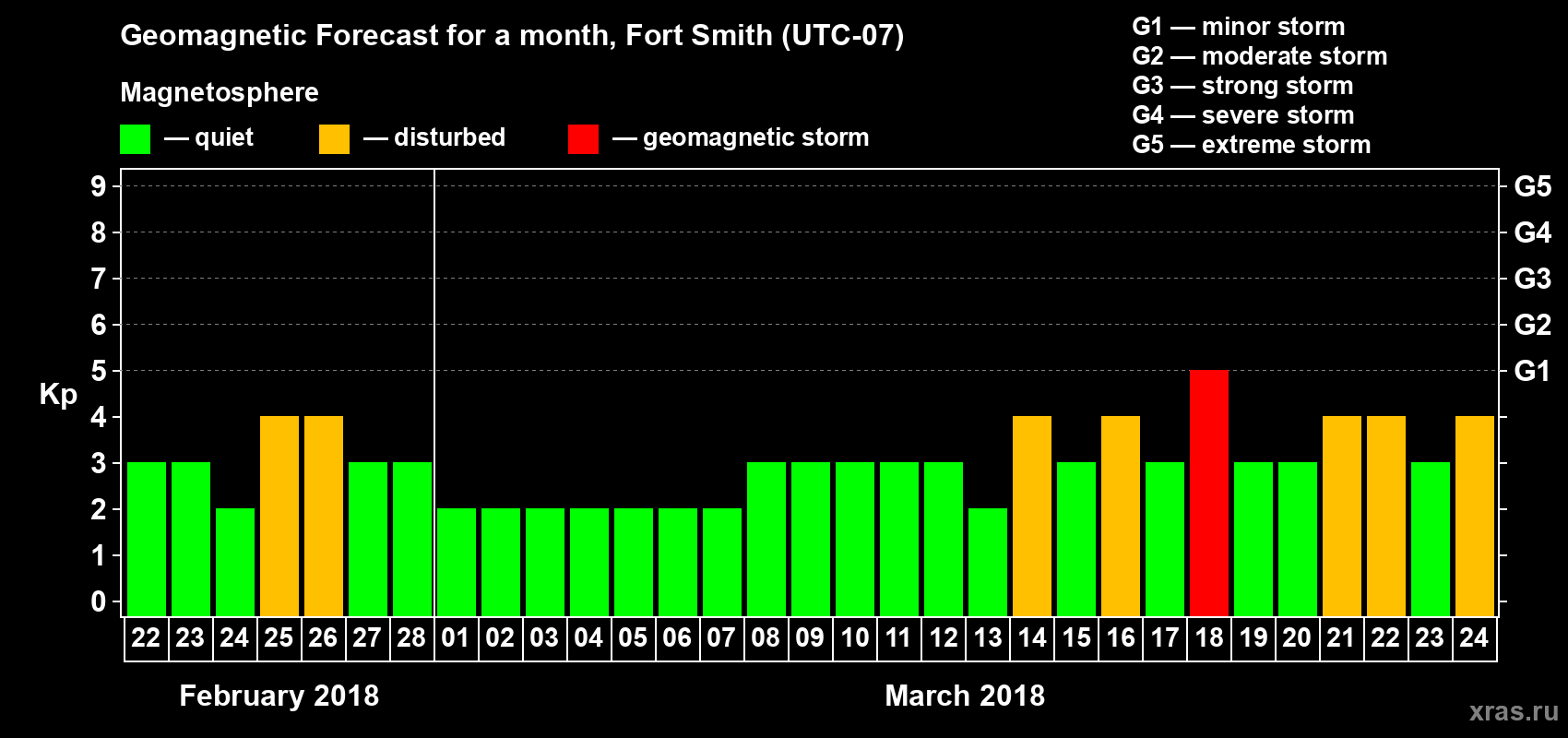Click the date label 28 for February
The image size is (1568, 738).
(411, 638)
